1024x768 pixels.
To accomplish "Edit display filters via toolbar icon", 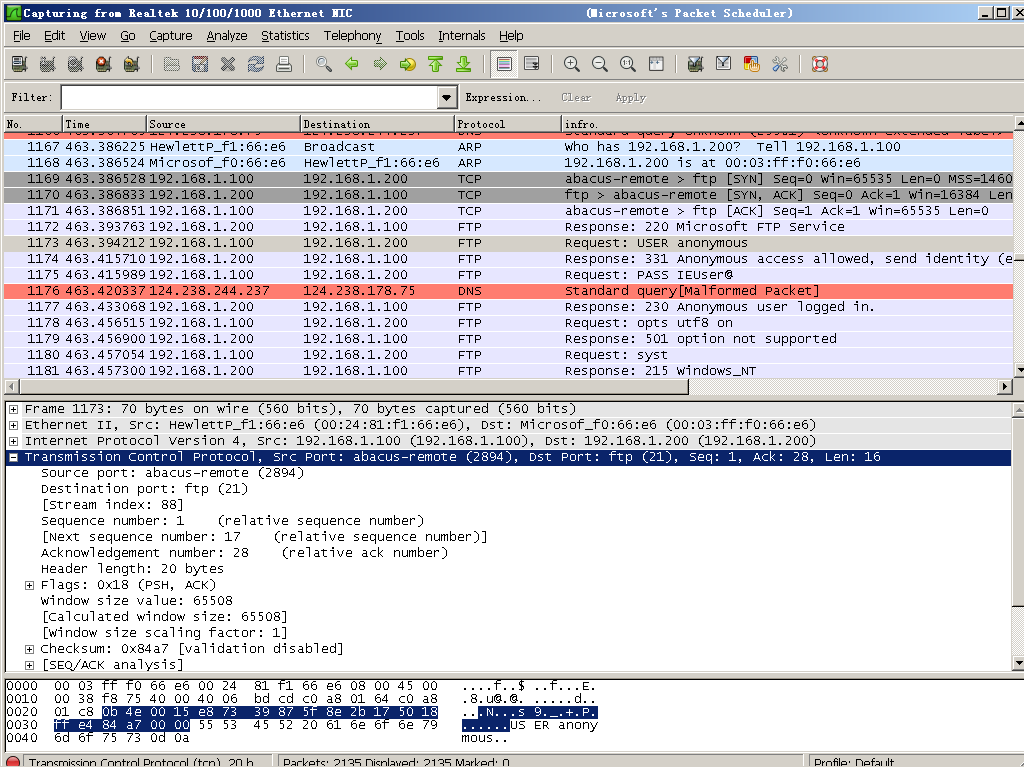I will point(724,64).
